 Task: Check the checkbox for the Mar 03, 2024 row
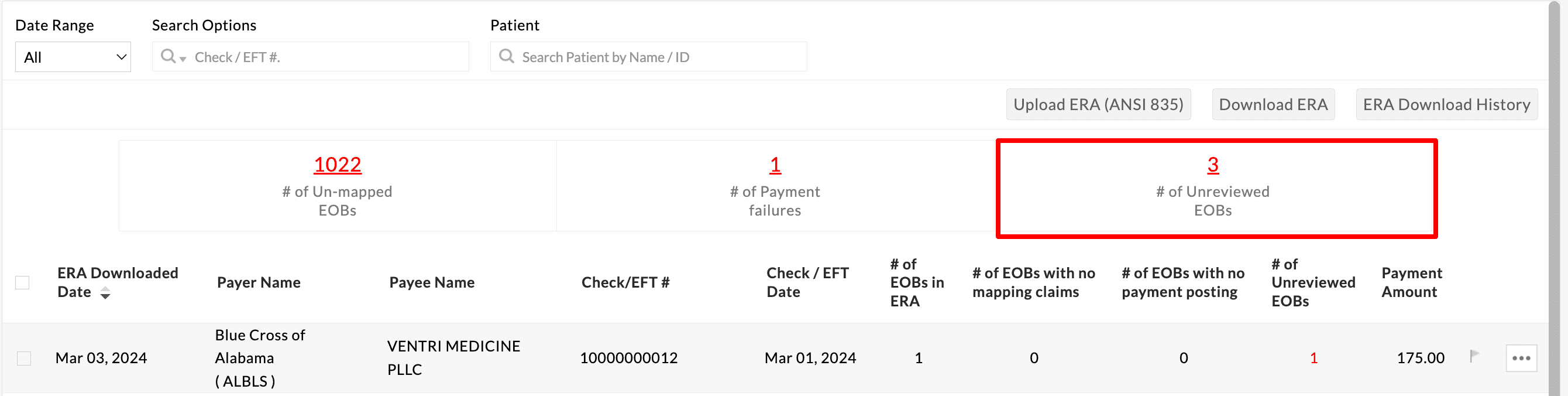pos(25,359)
